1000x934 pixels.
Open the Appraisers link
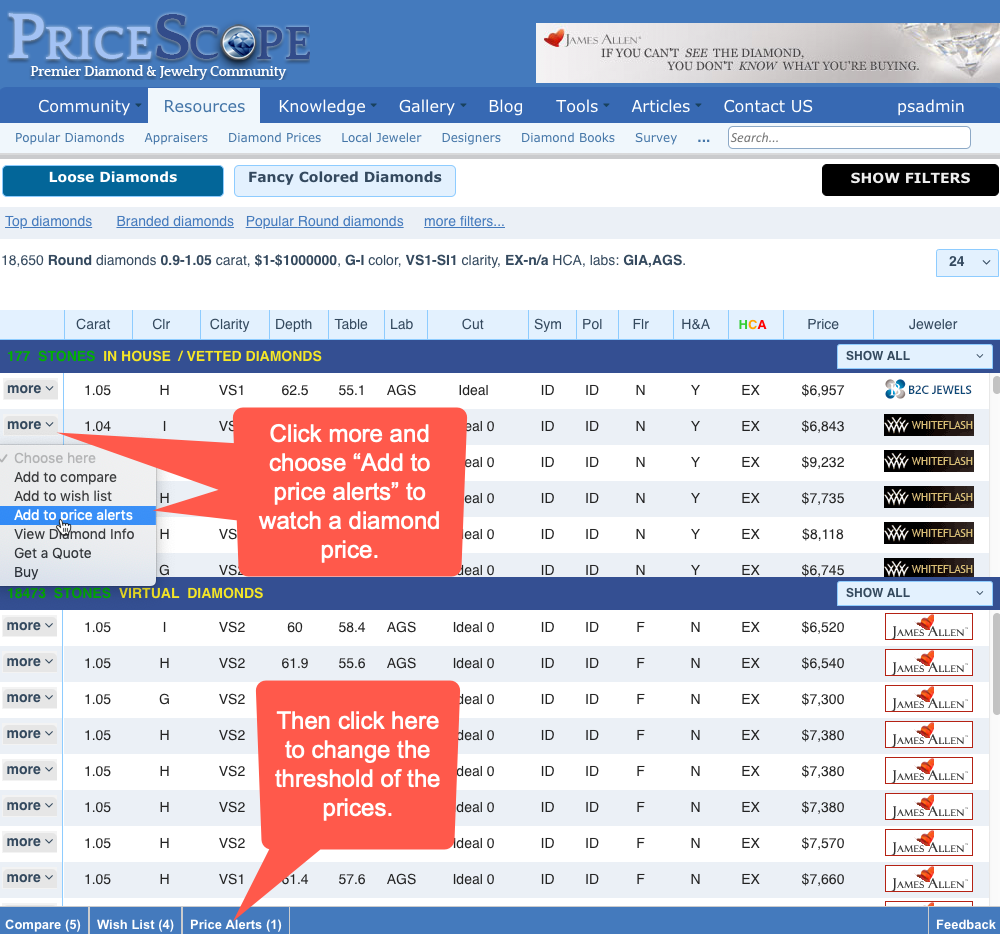coord(176,138)
